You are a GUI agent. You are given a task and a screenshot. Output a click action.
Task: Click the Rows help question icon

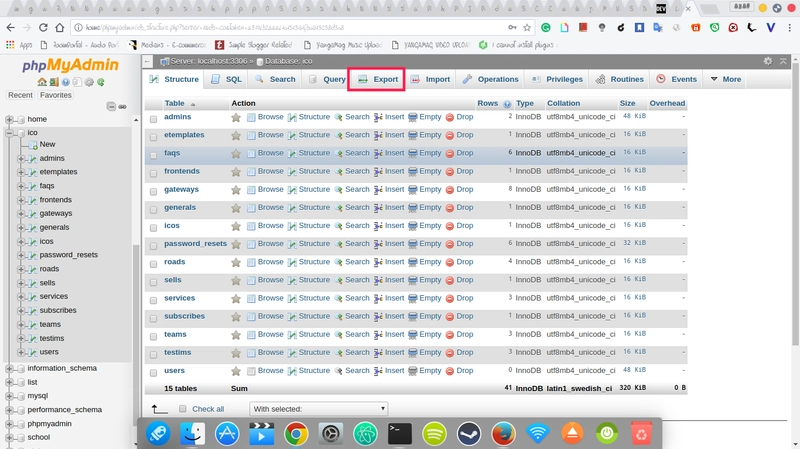point(507,104)
